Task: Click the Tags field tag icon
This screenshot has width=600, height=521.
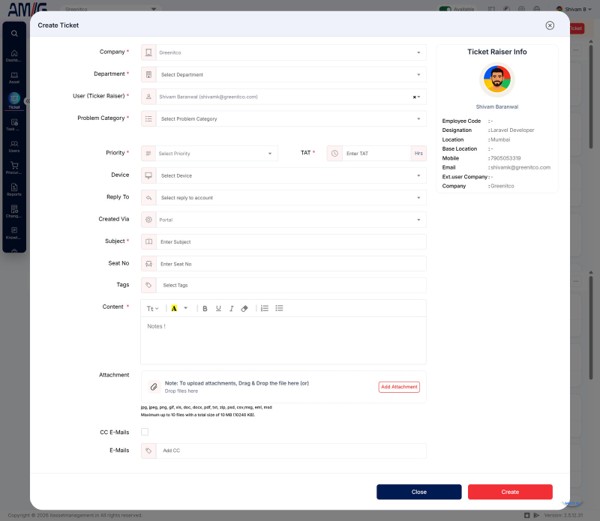Action: pos(148,285)
